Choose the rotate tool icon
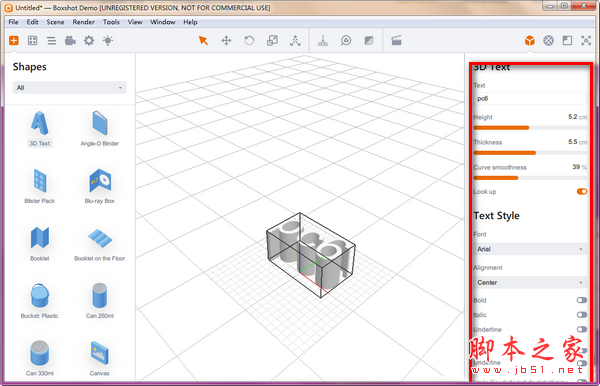Viewport: 600px width, 386px height. (x=249, y=40)
